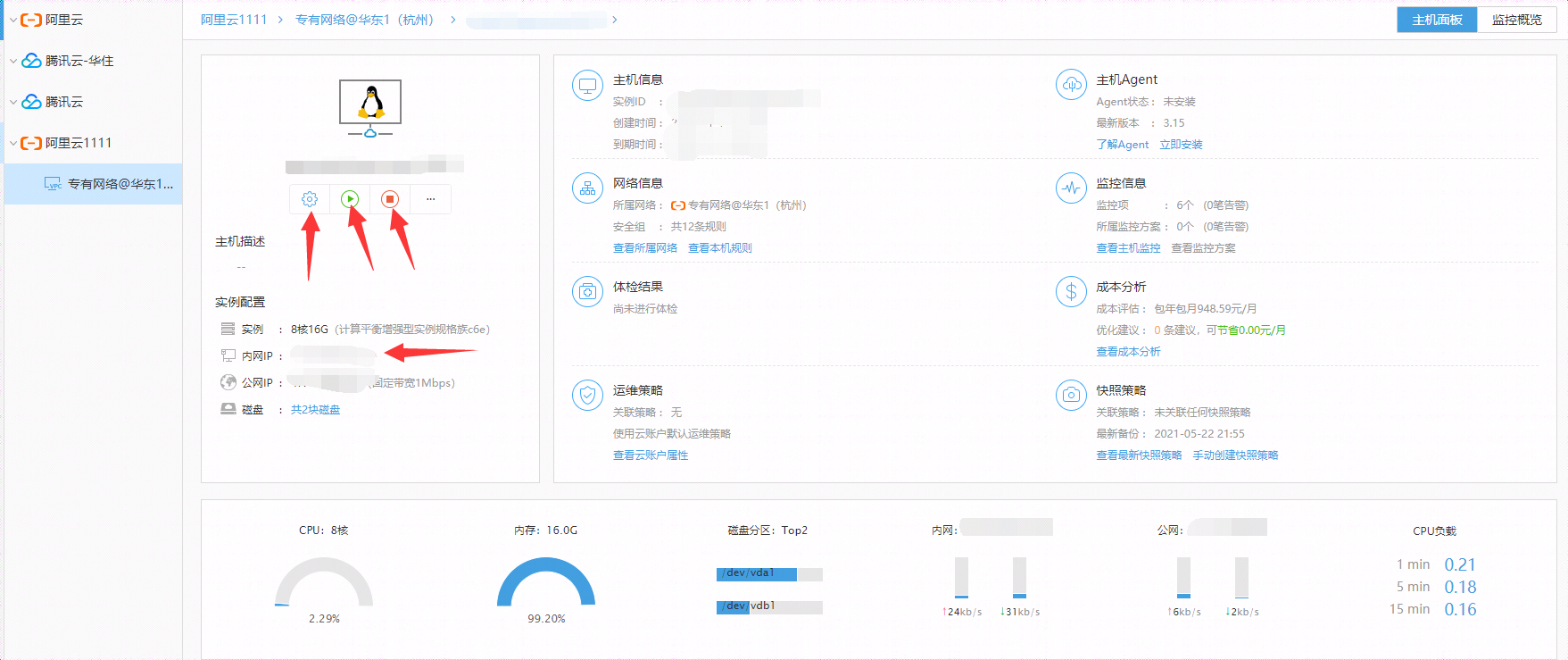Click the 阿里云1111 logo icon in sidebar
The height and width of the screenshot is (660, 1568).
31,143
